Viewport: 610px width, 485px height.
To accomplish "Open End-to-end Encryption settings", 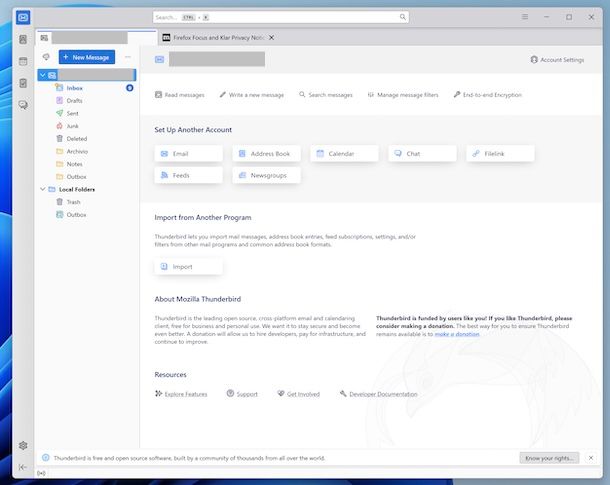I will click(487, 95).
